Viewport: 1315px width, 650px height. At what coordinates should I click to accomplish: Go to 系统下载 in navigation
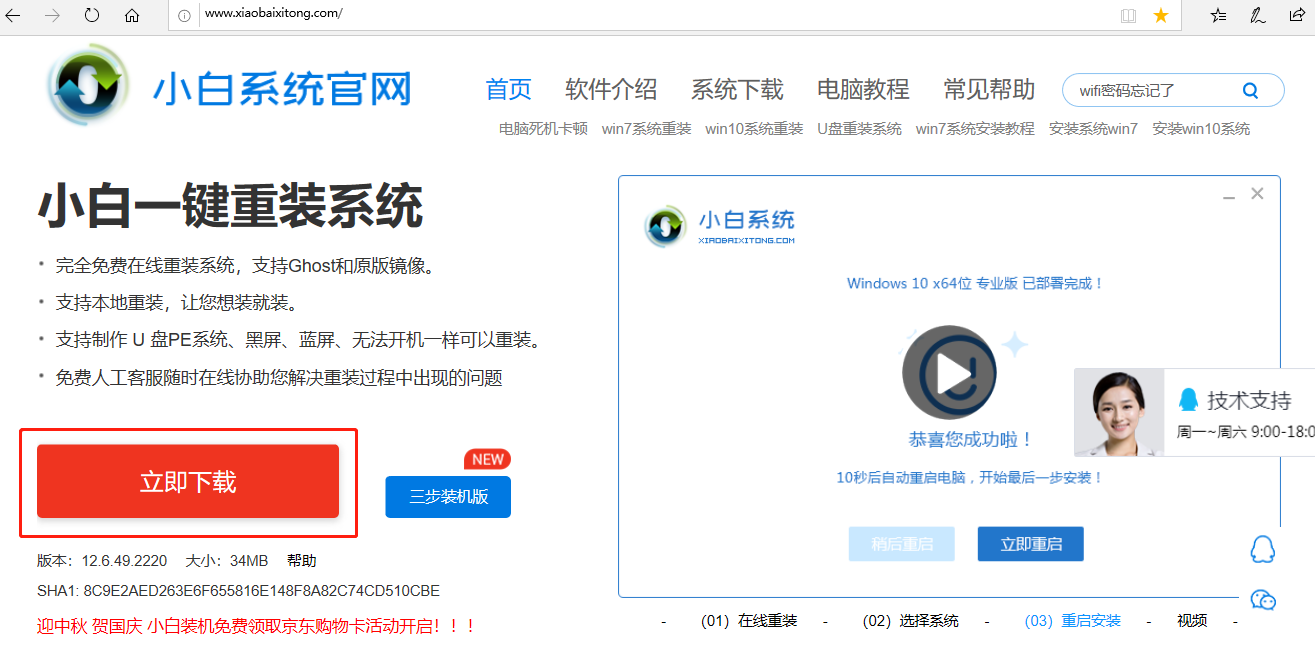tap(737, 89)
